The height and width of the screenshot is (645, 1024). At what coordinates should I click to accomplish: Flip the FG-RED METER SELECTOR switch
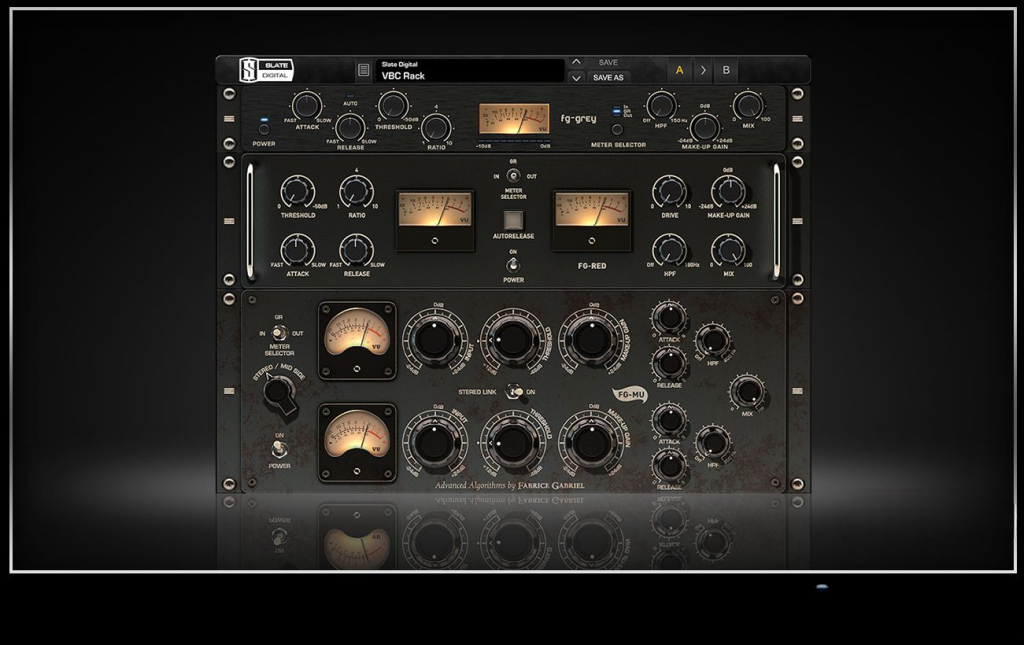click(513, 176)
